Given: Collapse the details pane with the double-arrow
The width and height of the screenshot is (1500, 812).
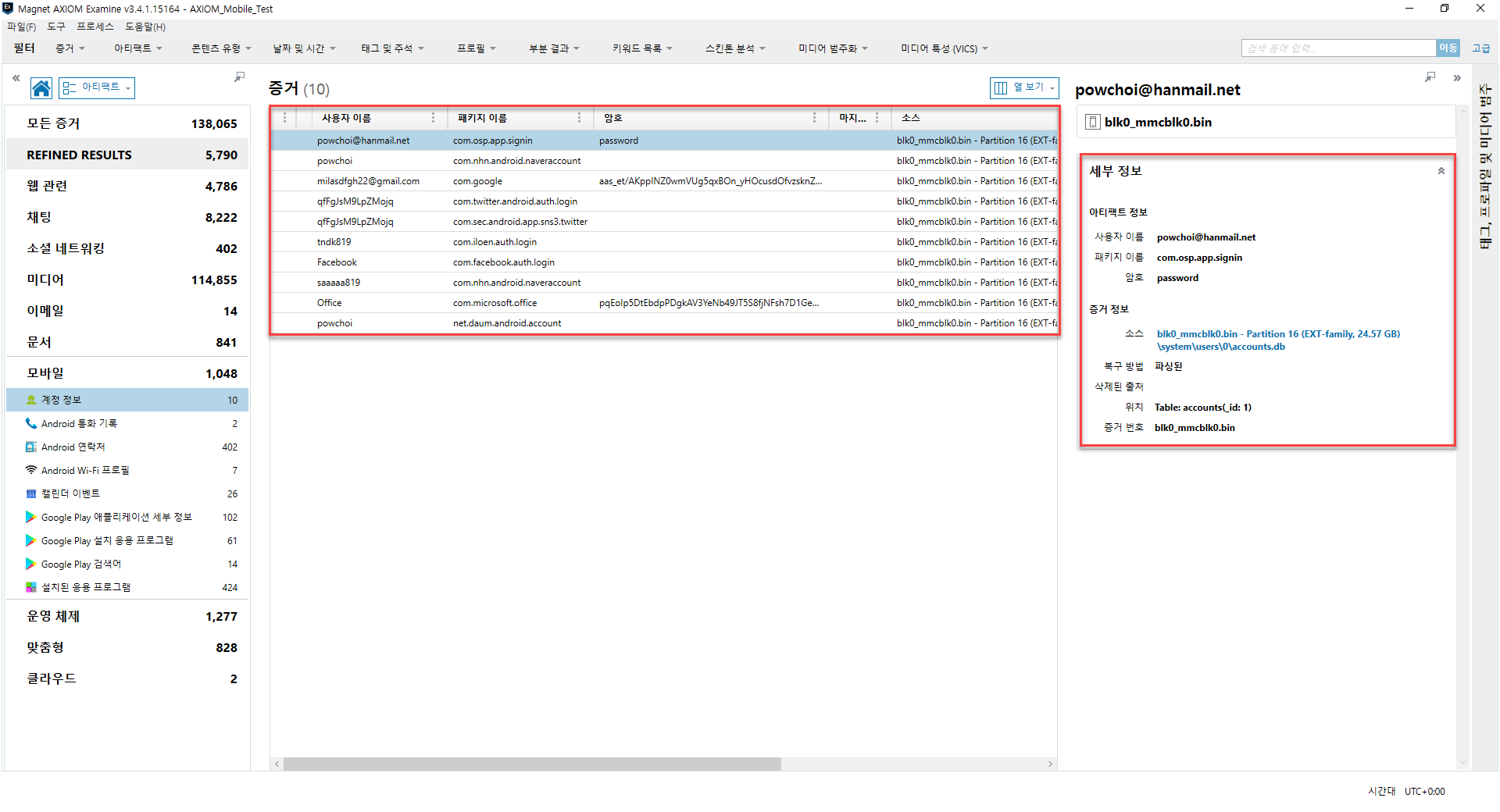Looking at the screenshot, I should point(1457,78).
